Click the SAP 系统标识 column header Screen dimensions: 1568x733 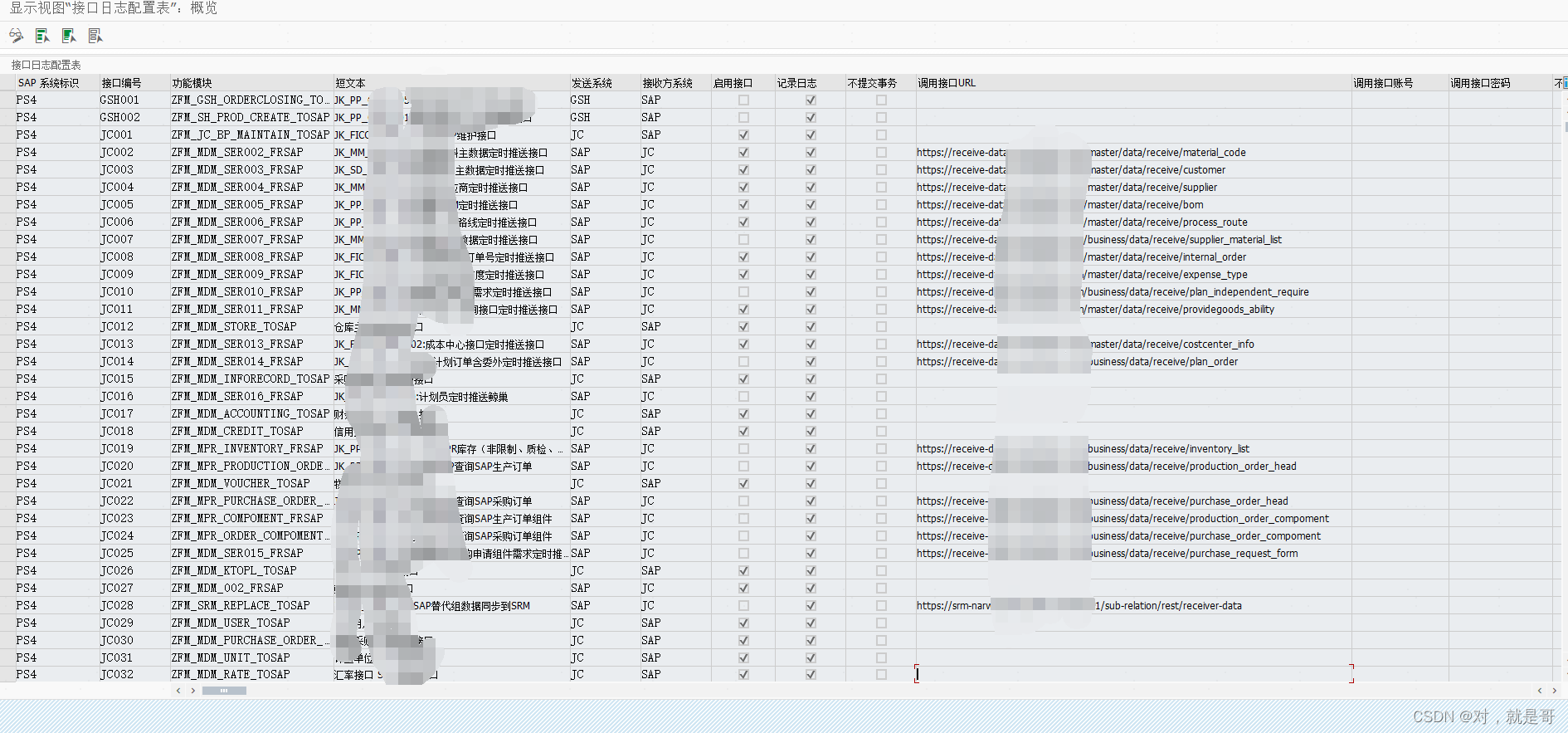(56, 83)
